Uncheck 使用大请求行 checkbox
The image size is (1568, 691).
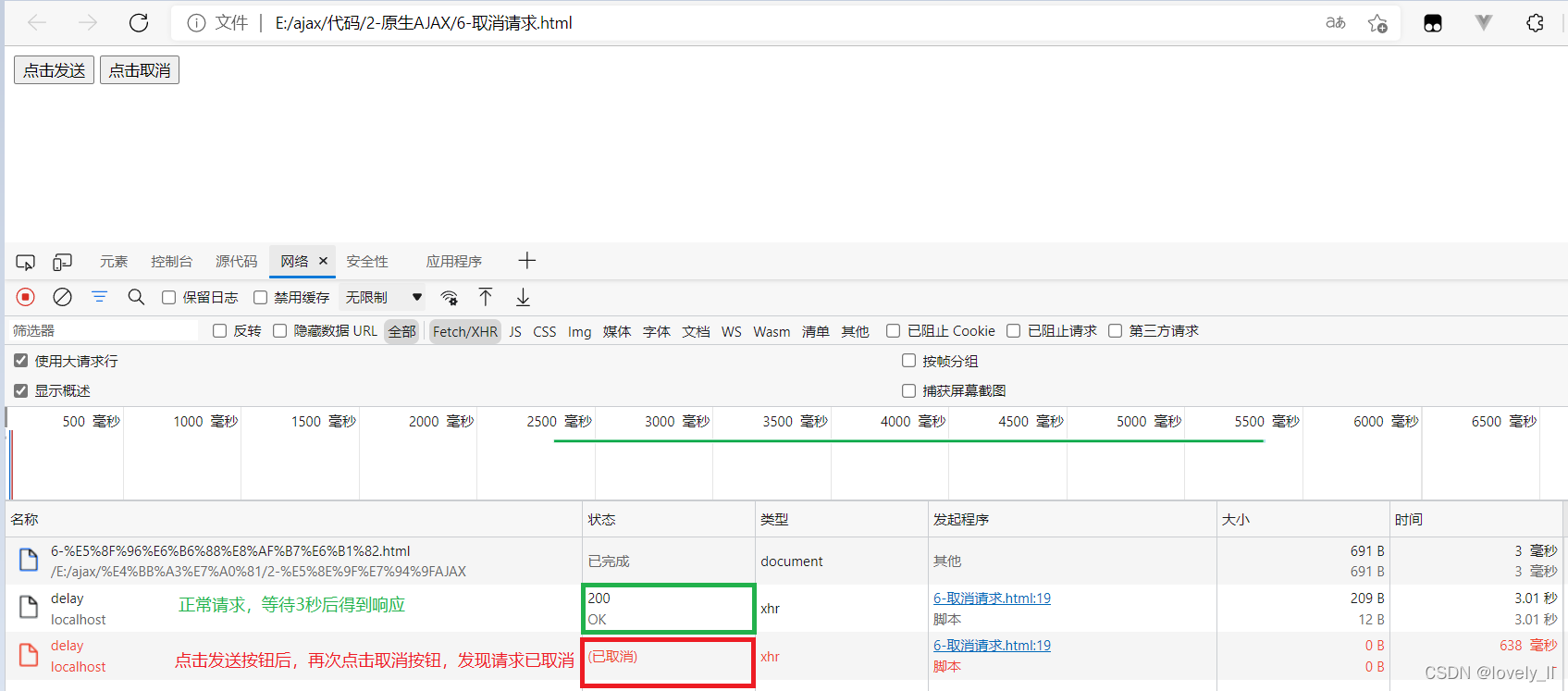[20, 361]
